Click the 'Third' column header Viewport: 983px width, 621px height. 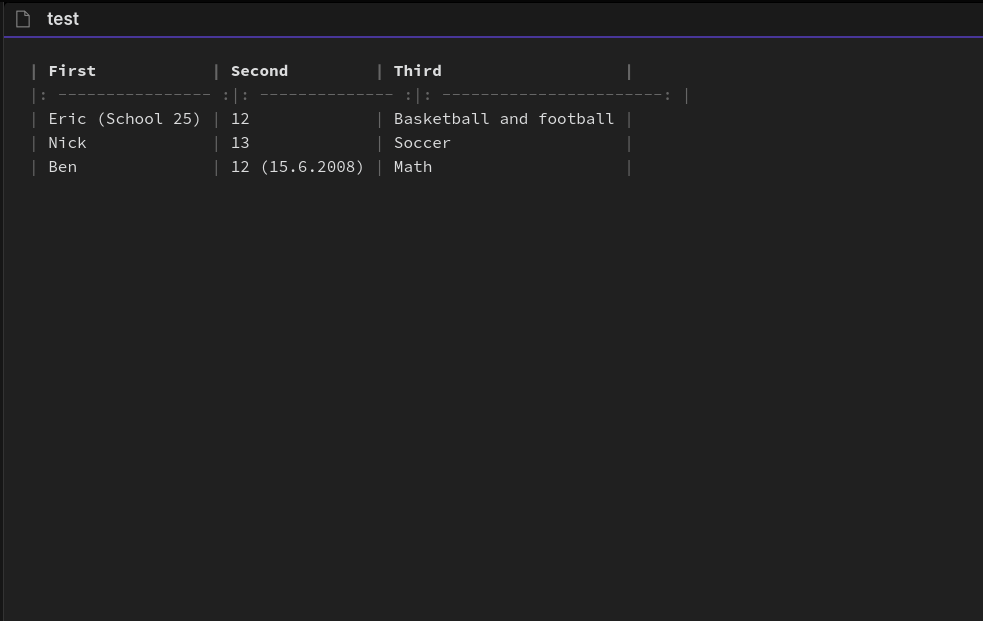pos(417,70)
